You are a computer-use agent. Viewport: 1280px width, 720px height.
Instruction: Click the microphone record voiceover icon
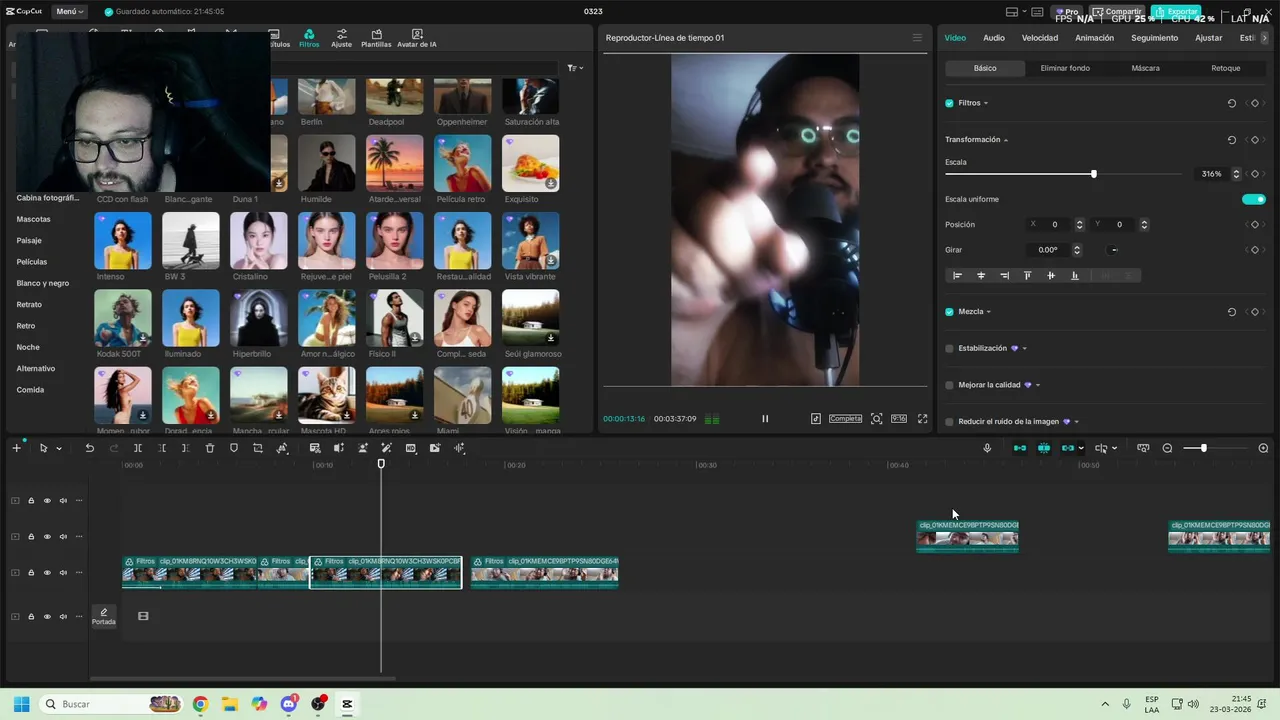point(987,448)
